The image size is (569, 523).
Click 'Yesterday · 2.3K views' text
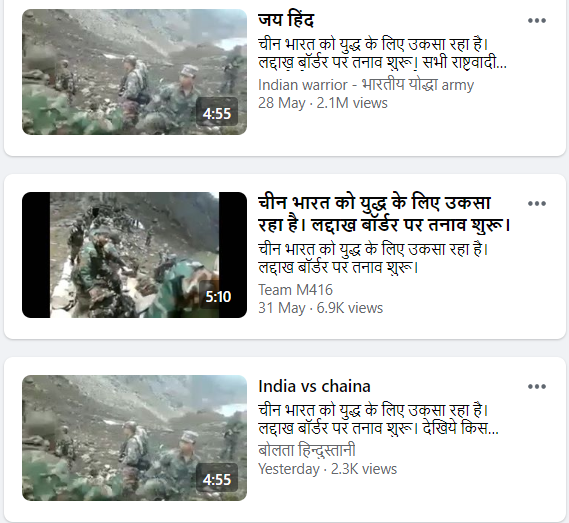click(327, 469)
